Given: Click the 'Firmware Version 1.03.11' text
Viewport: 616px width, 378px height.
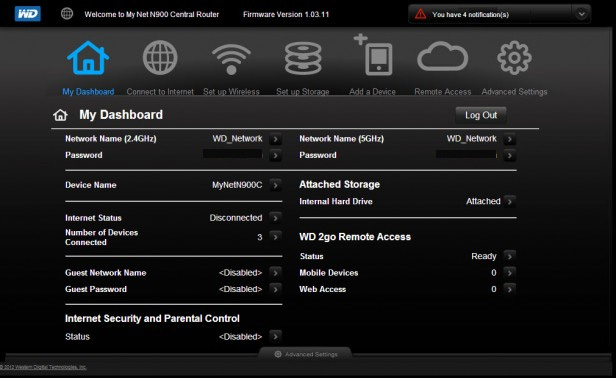Looking at the screenshot, I should [x=286, y=15].
